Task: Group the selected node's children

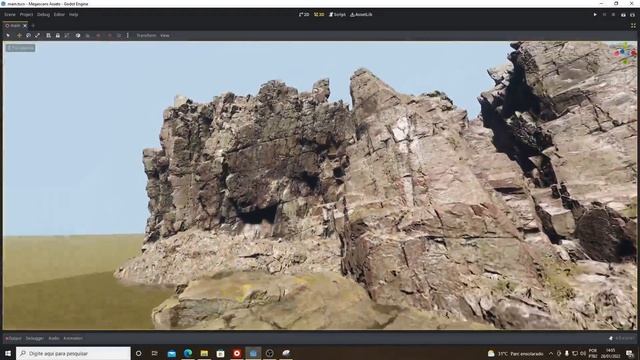Action: click(x=67, y=36)
